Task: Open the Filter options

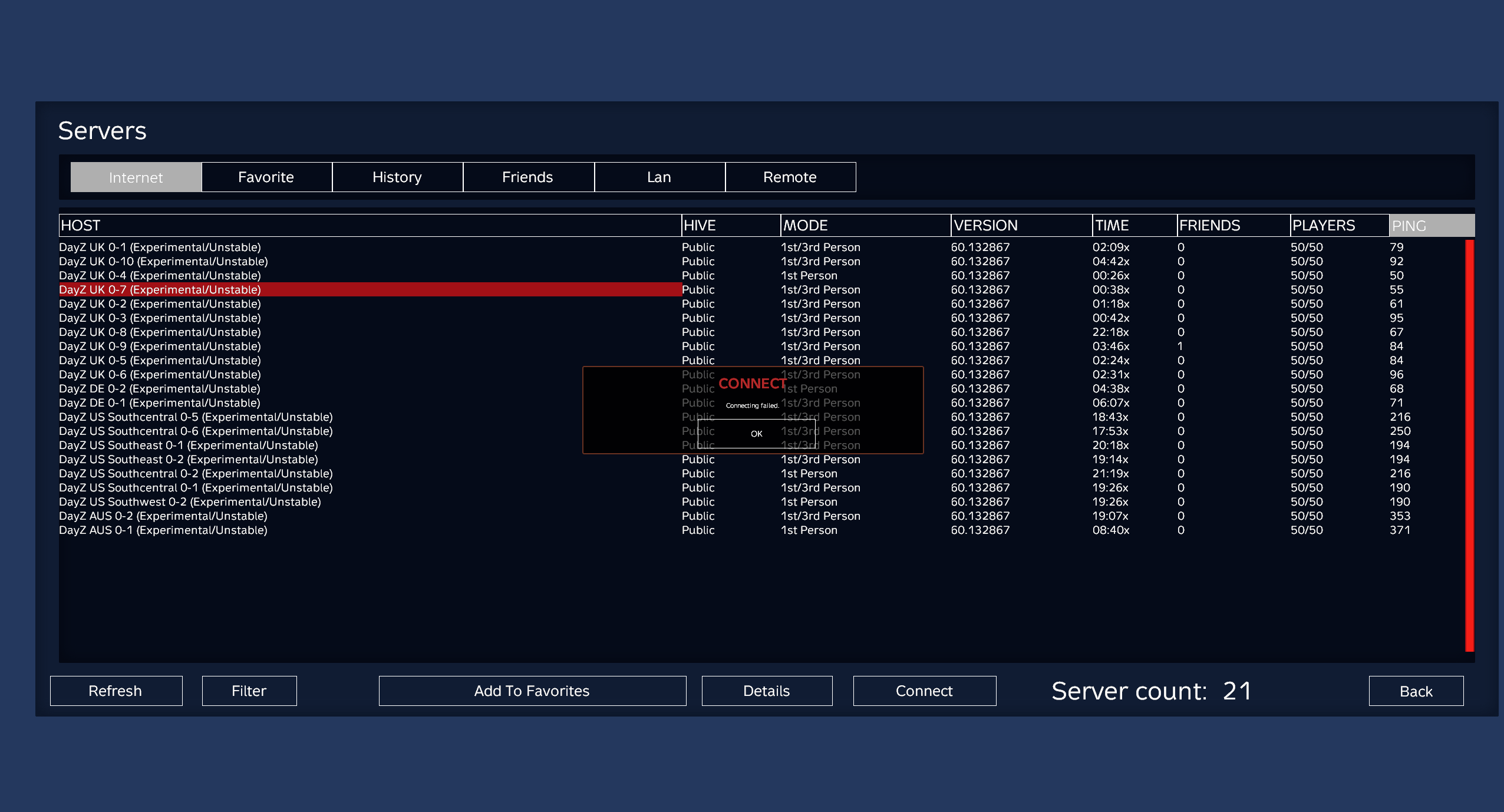Action: tap(249, 691)
